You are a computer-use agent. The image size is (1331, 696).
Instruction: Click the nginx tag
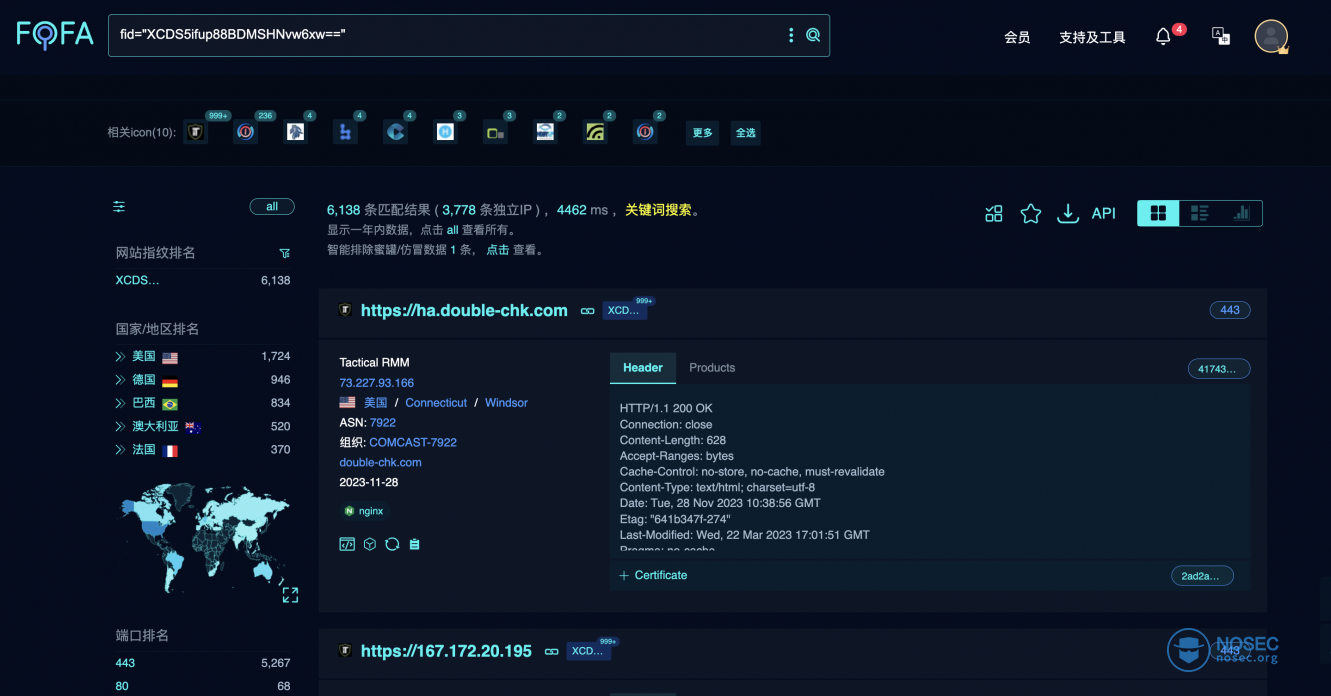(364, 511)
